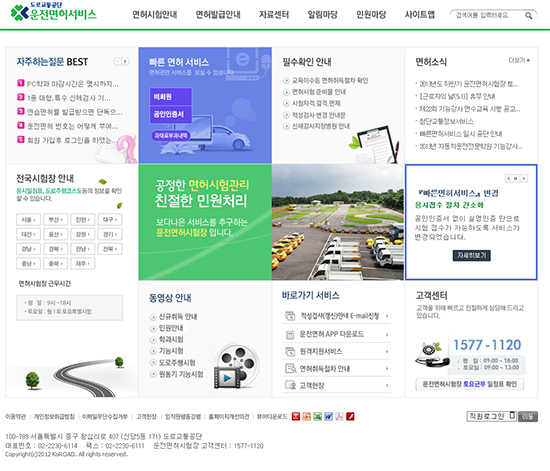Open the Excel viewer download icon
The height and width of the screenshot is (471, 550).
click(317, 416)
